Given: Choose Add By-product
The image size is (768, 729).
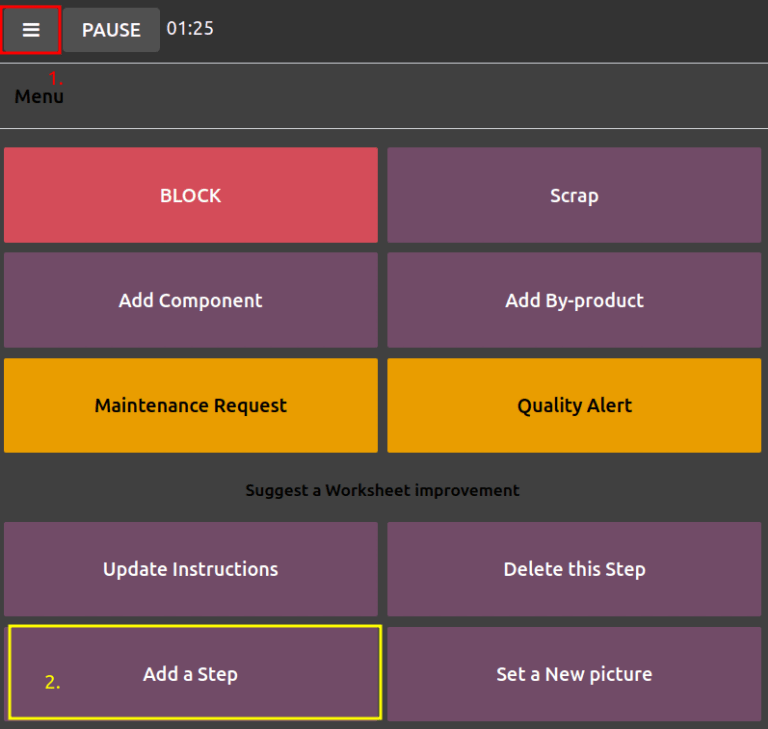Looking at the screenshot, I should (x=574, y=300).
